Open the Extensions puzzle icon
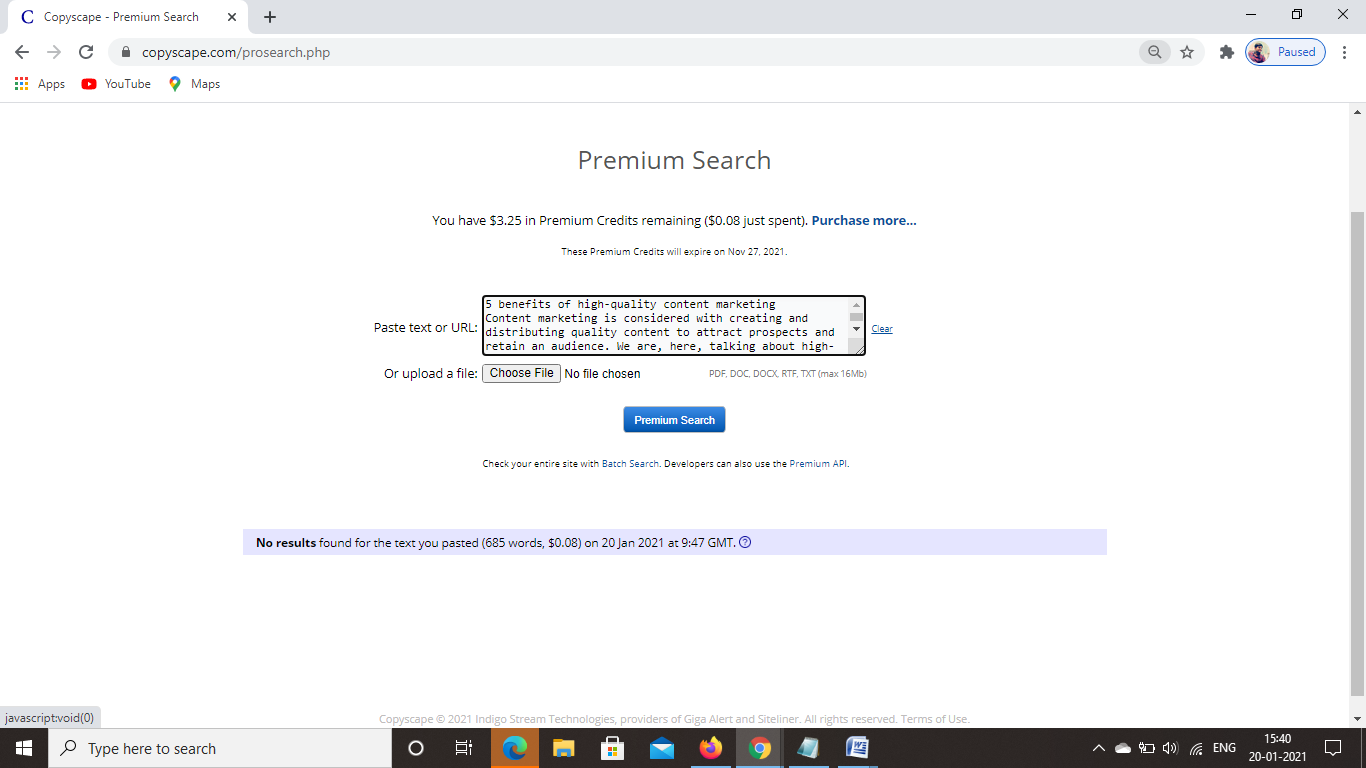 [x=1226, y=52]
